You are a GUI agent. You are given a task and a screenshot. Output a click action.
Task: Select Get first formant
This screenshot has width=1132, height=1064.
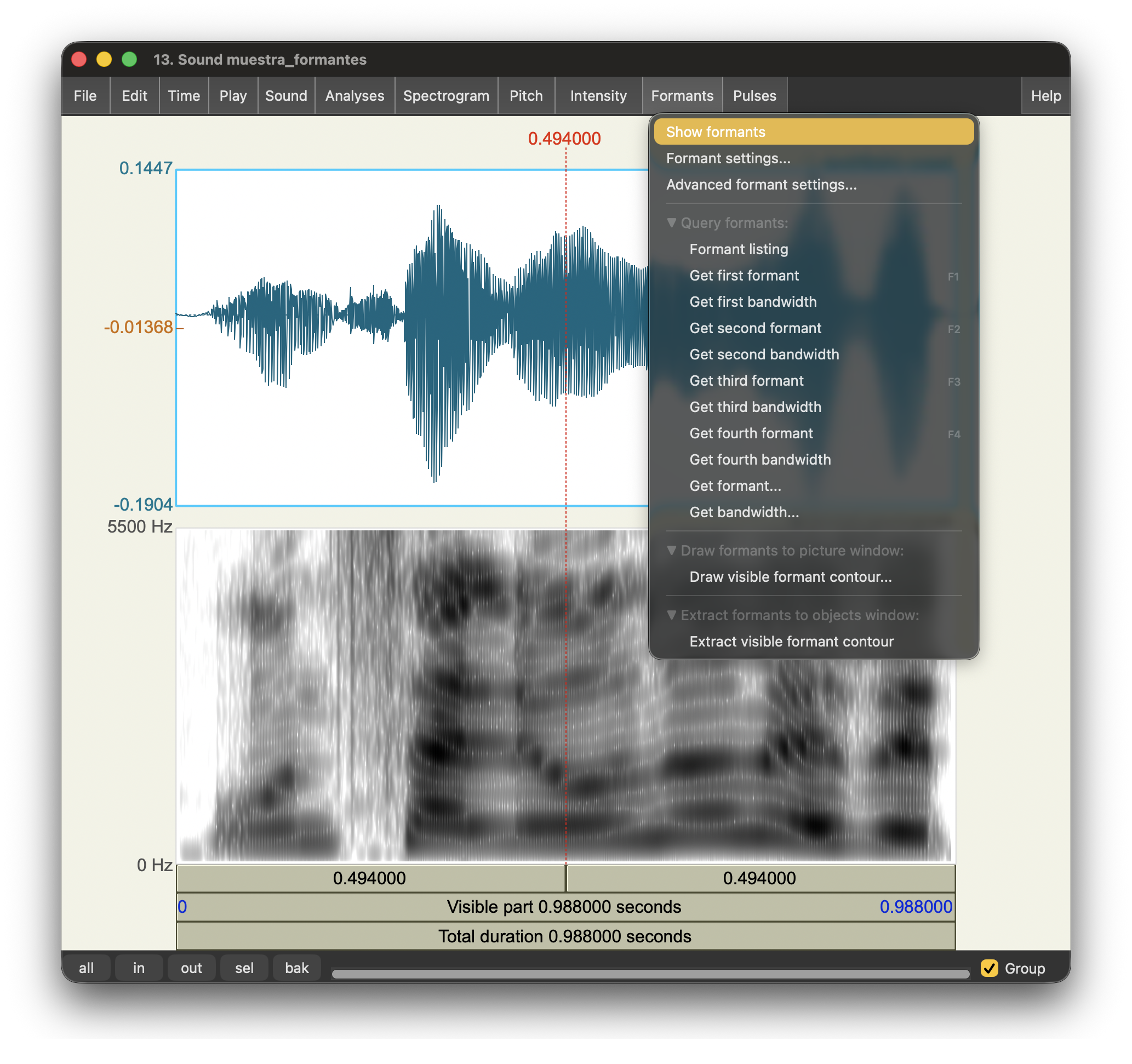tap(744, 276)
